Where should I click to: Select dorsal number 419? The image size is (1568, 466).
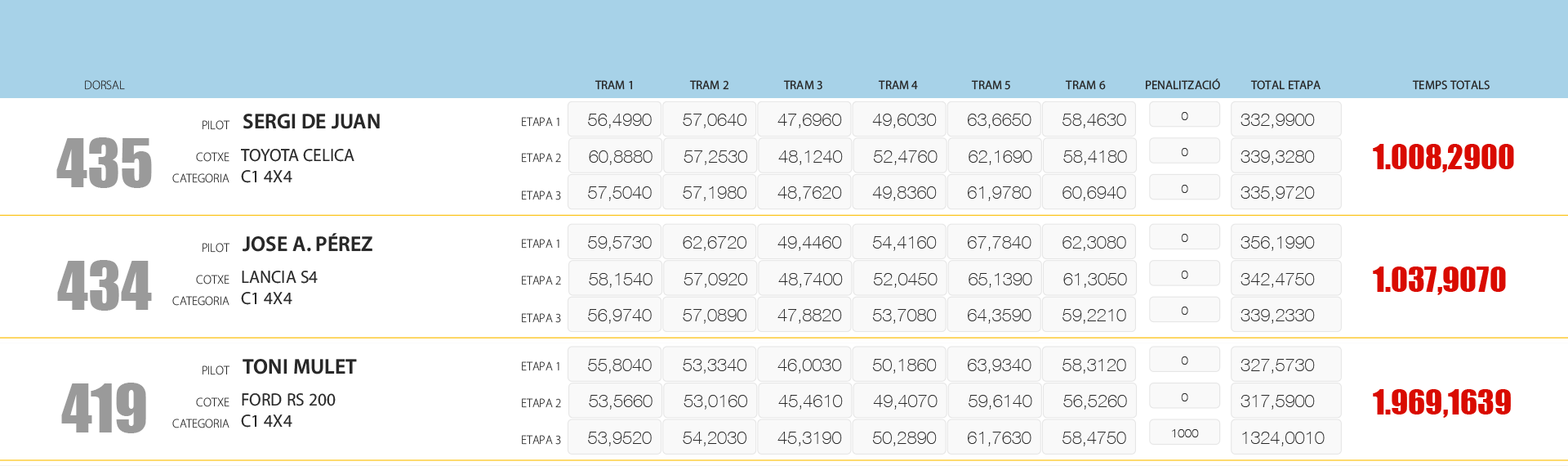point(104,408)
